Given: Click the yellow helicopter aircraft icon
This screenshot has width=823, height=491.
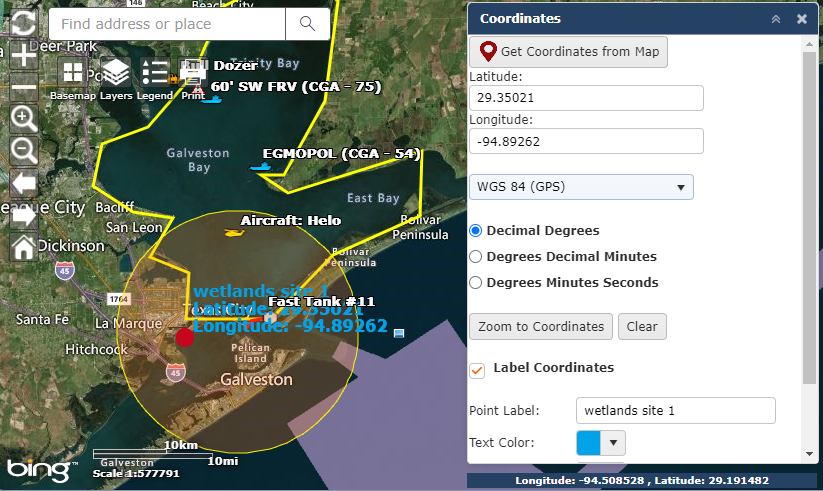Looking at the screenshot, I should (234, 232).
